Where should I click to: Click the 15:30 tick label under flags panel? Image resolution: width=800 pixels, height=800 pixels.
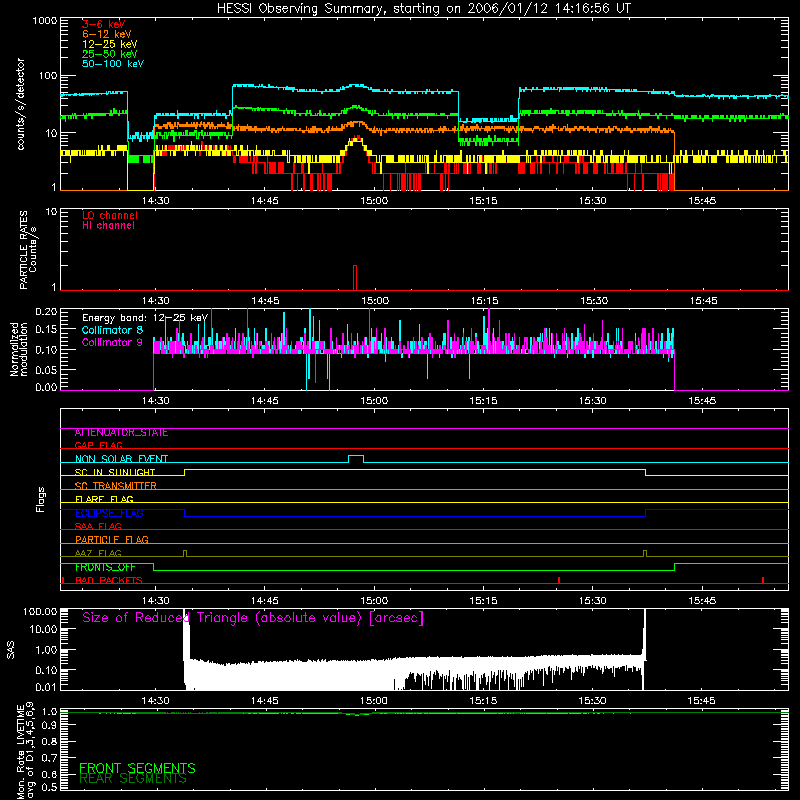(x=593, y=601)
